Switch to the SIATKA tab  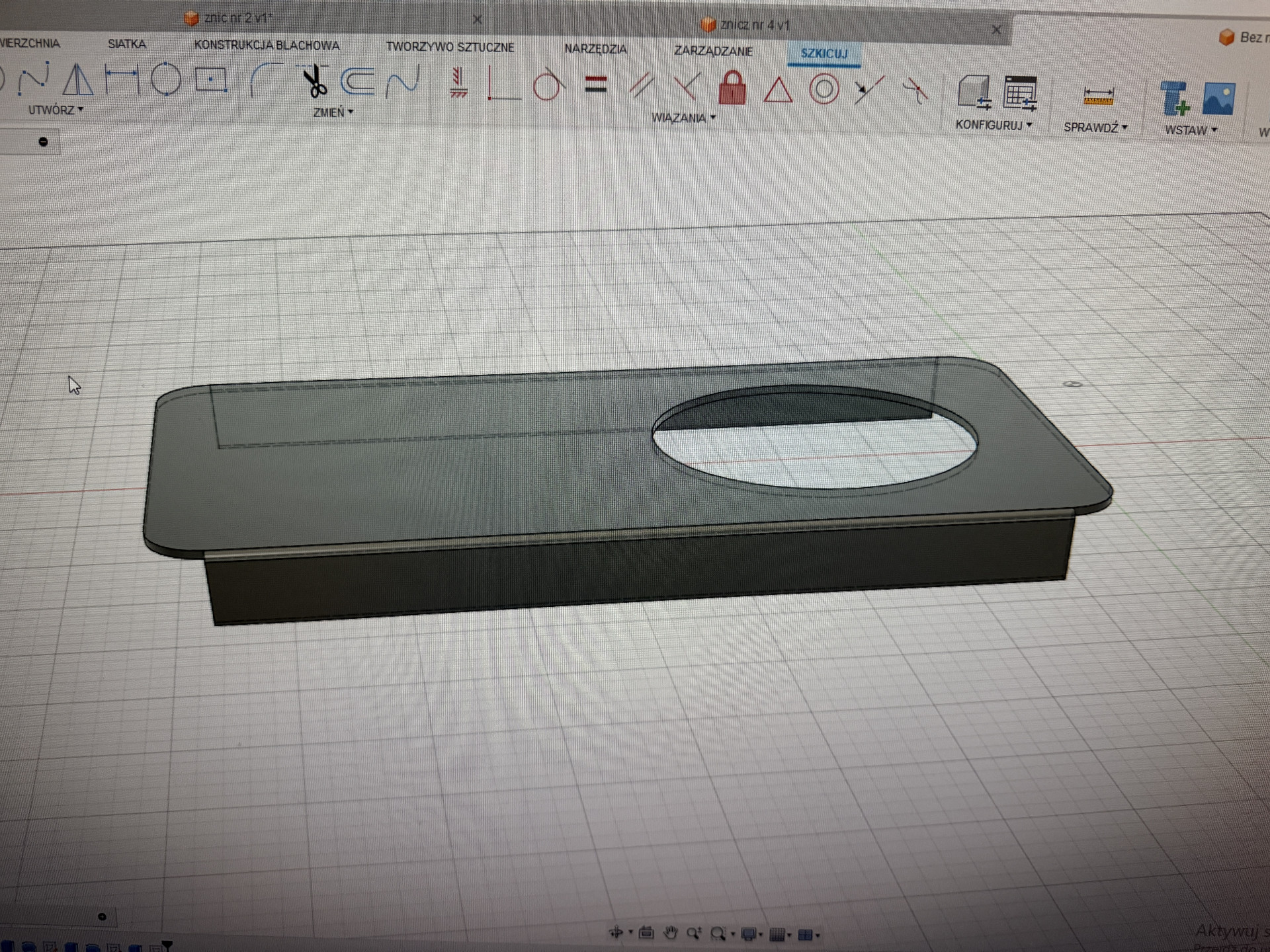(x=126, y=44)
